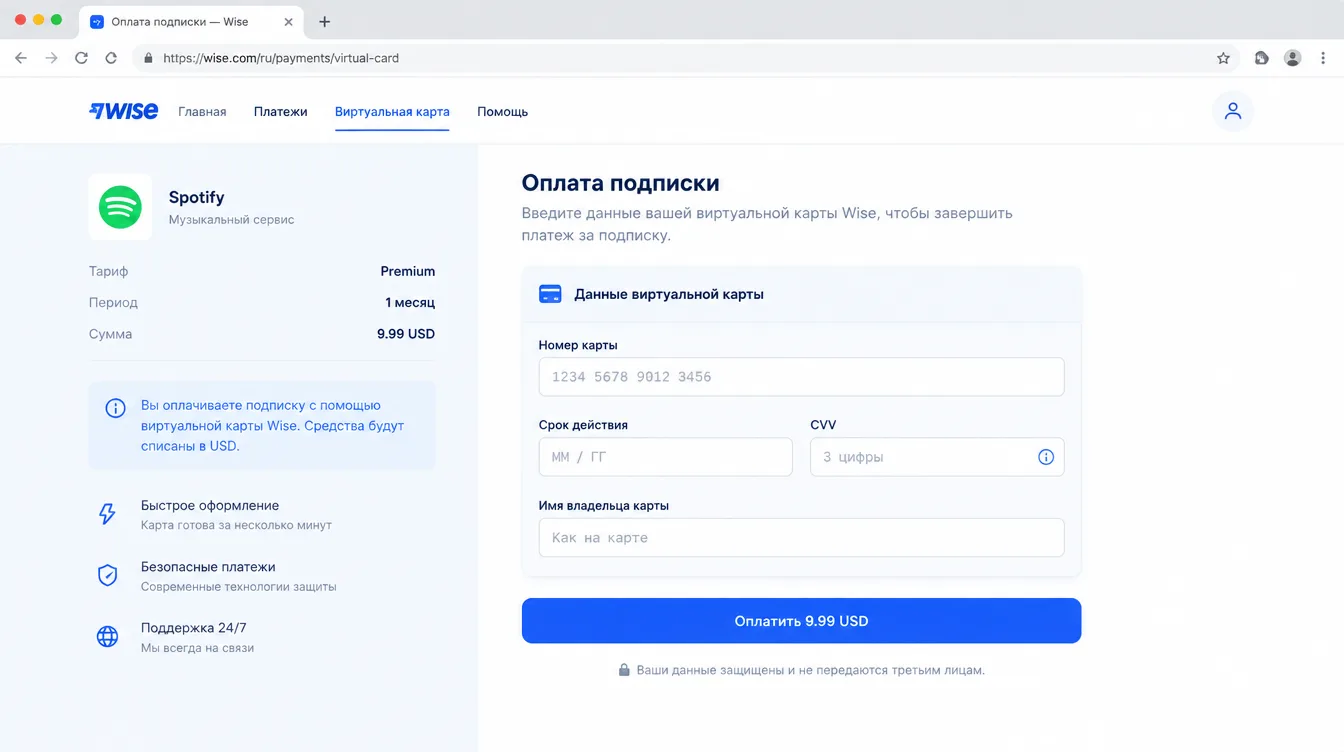Click the Spotify logo
1344x752 pixels.
click(120, 207)
